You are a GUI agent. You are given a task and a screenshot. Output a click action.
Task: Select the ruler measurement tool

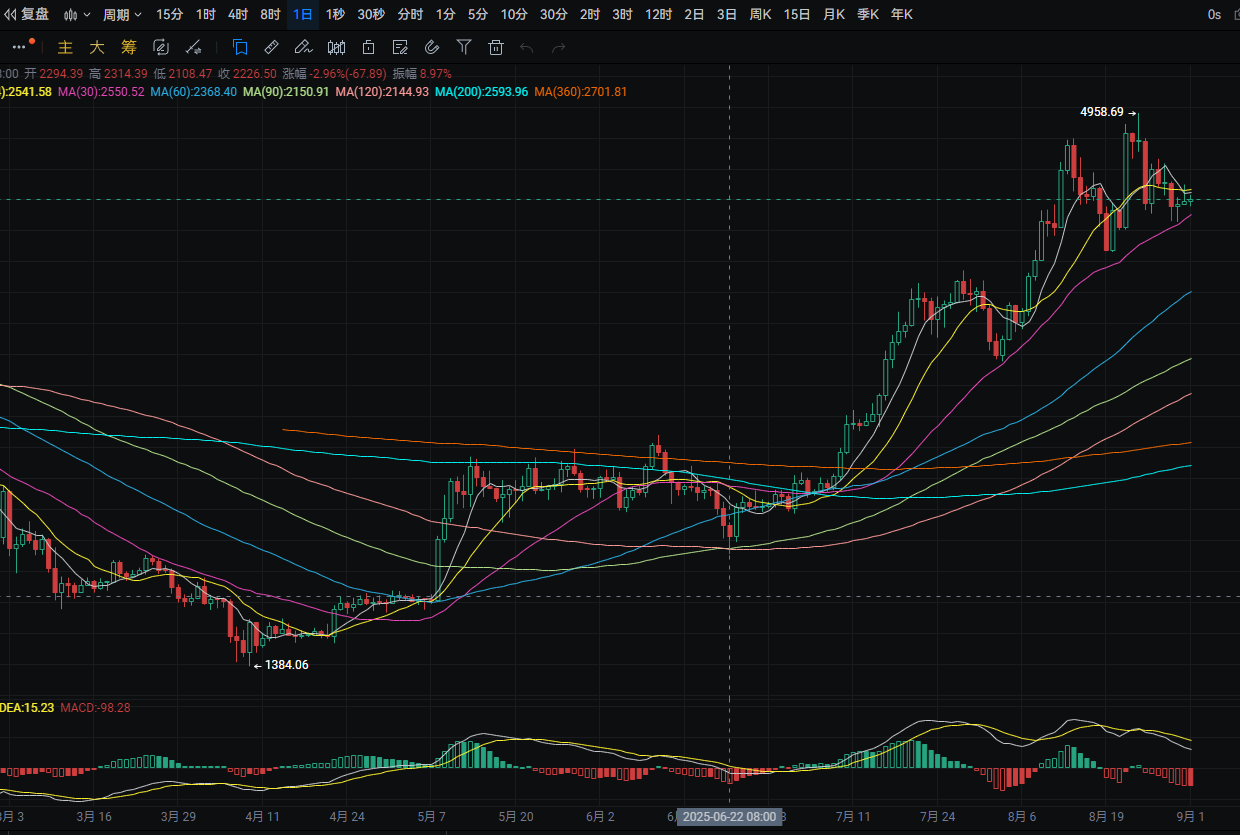click(x=271, y=47)
